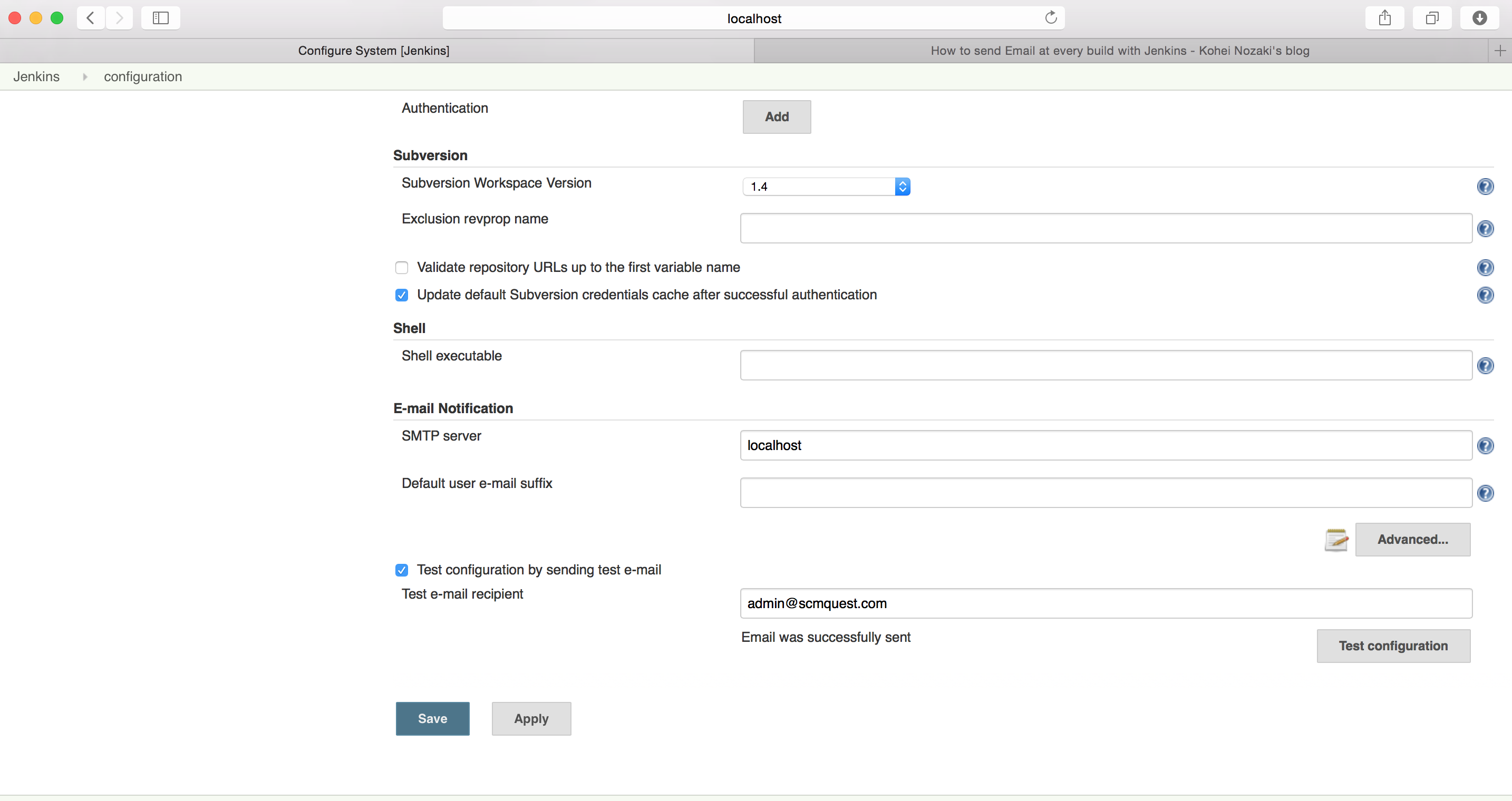Expand the Advanced... e-mail settings
Image resolution: width=1512 pixels, height=801 pixels.
[1413, 539]
